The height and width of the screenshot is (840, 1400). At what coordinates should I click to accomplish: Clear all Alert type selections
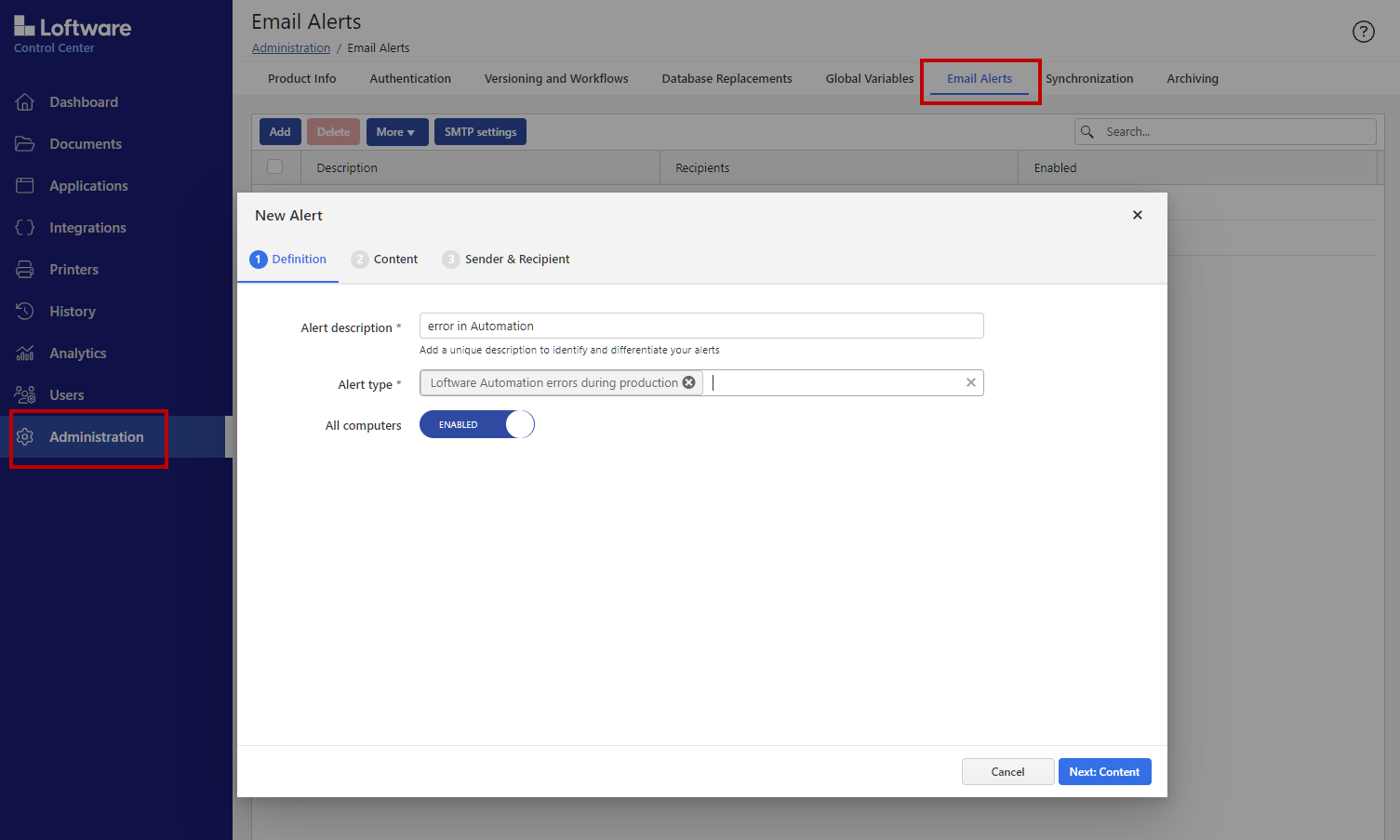point(971,382)
